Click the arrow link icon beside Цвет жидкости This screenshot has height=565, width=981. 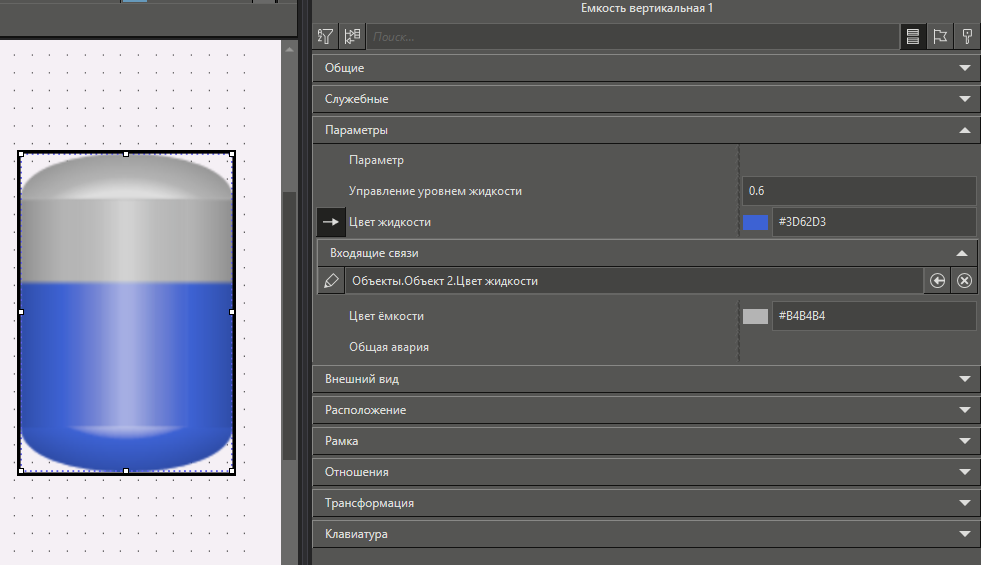point(331,222)
